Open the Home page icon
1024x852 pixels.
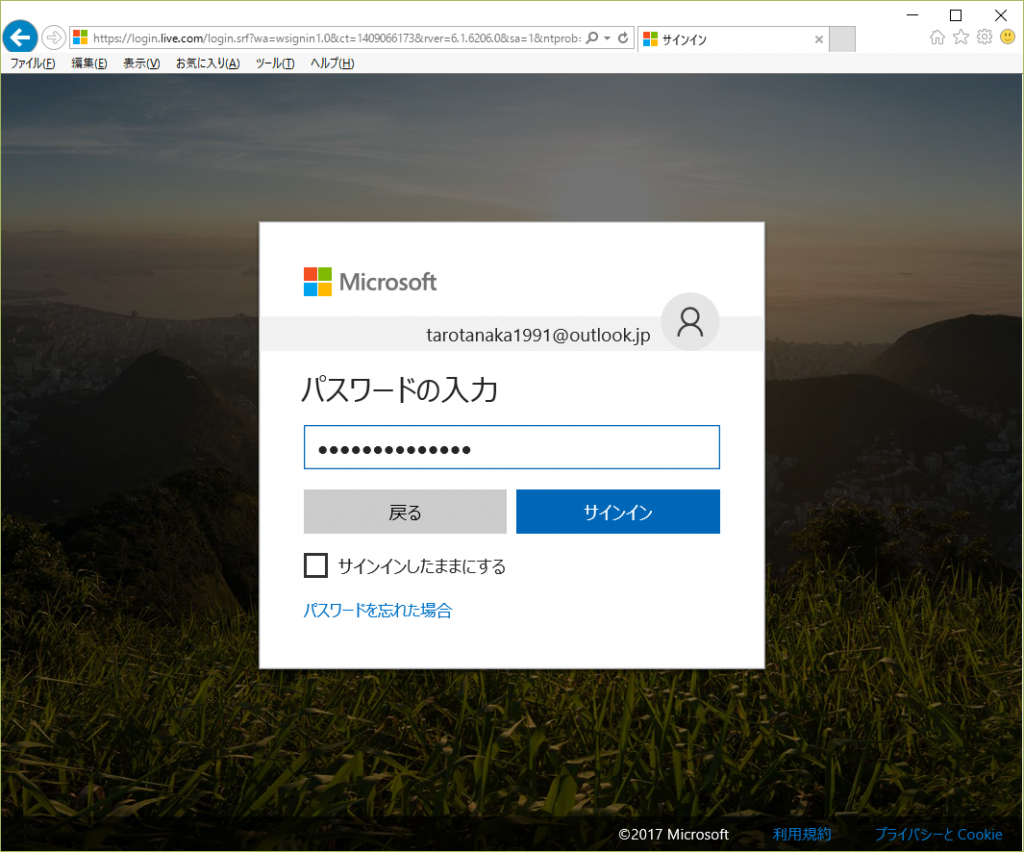937,37
